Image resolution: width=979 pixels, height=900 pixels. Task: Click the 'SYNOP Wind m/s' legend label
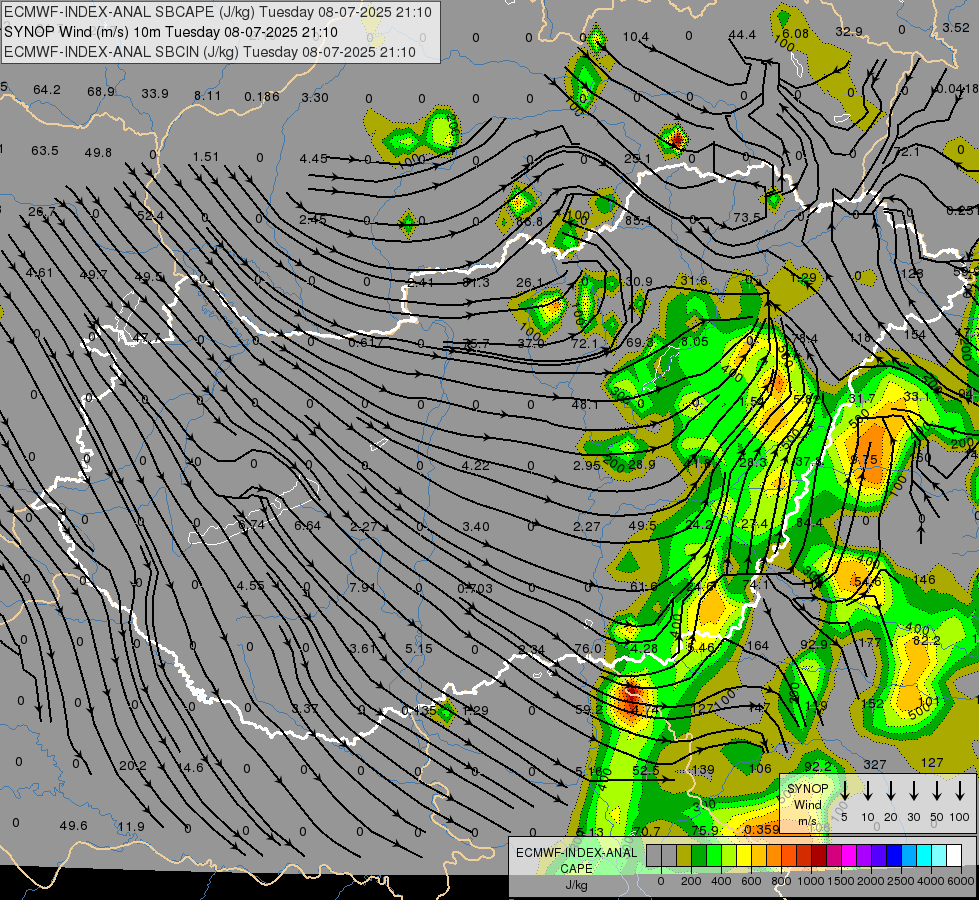click(x=807, y=804)
